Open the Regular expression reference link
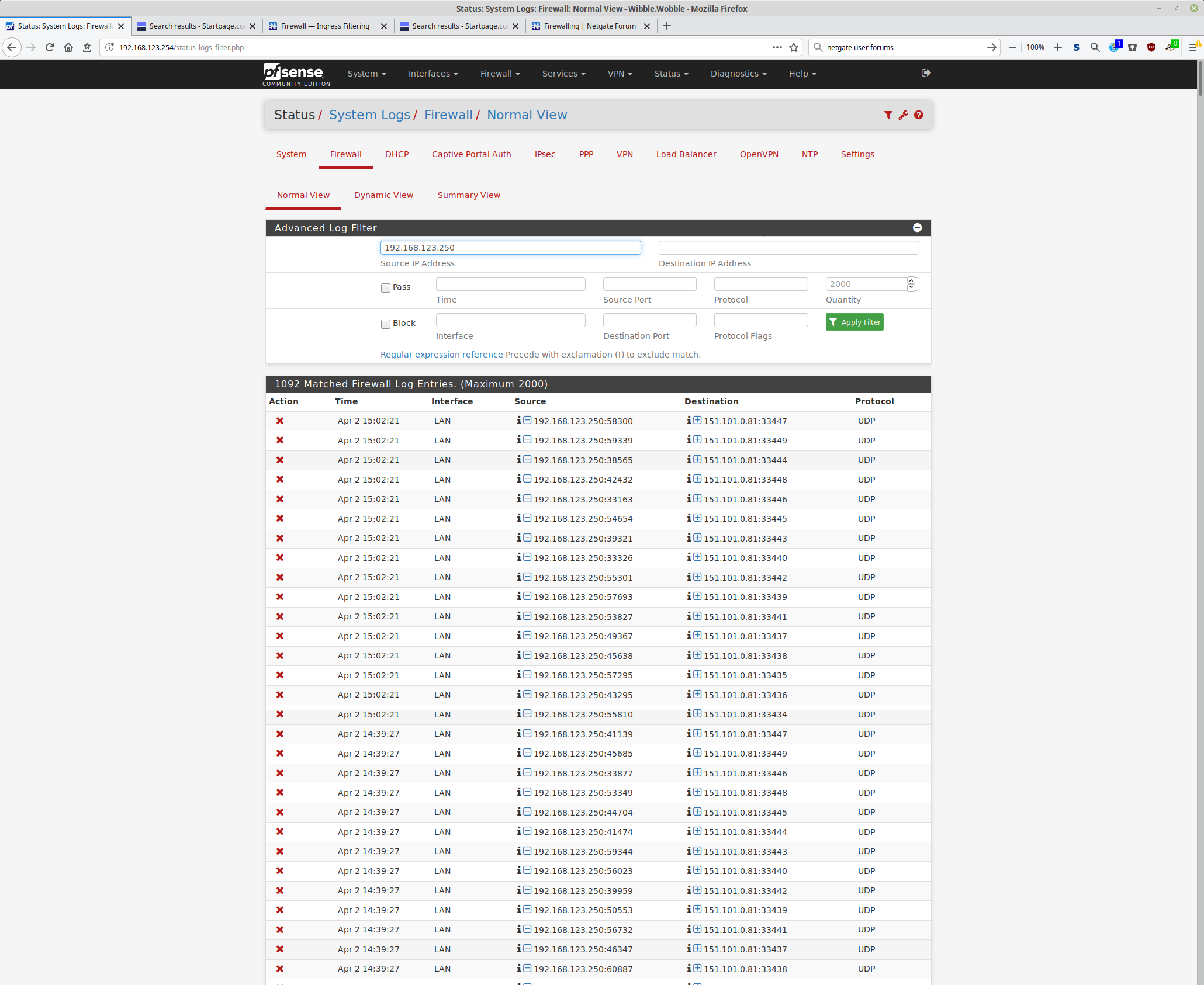This screenshot has height=985, width=1204. pyautogui.click(x=441, y=355)
